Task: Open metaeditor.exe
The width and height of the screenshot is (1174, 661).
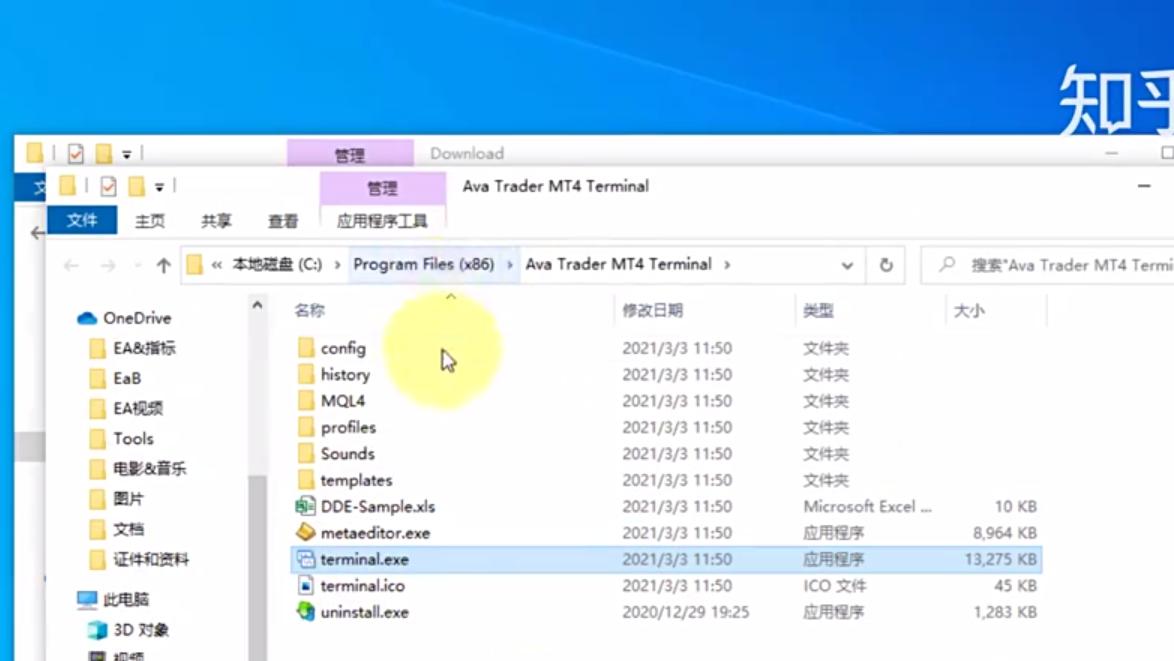Action: [x=375, y=533]
